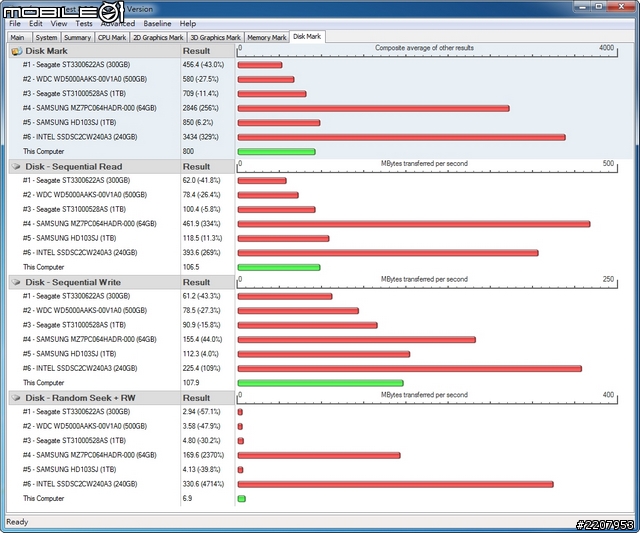This screenshot has width=640, height=533.
Task: Open the File menu
Action: coord(15,24)
